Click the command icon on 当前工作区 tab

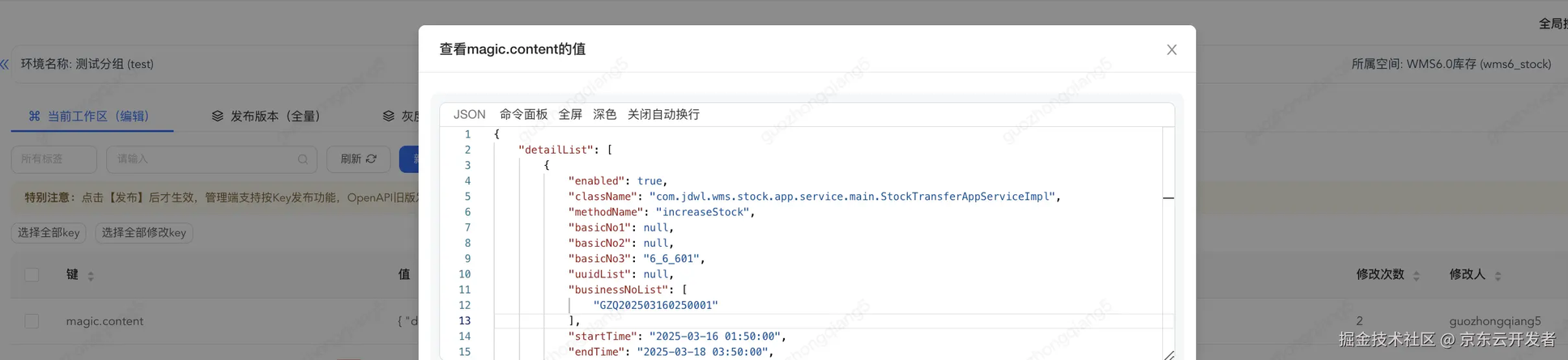pos(34,116)
